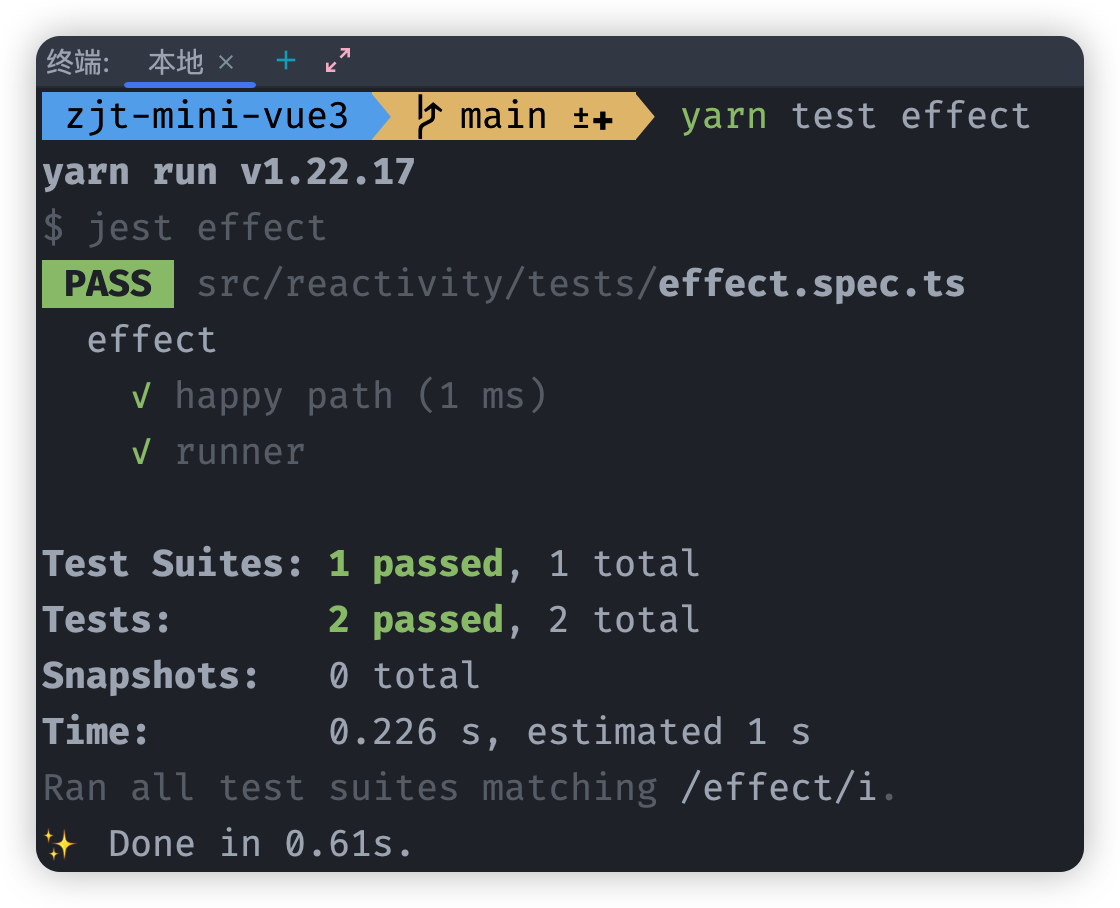Image resolution: width=1120 pixels, height=908 pixels.
Task: Click the 'effect' test suite name
Action: click(151, 340)
